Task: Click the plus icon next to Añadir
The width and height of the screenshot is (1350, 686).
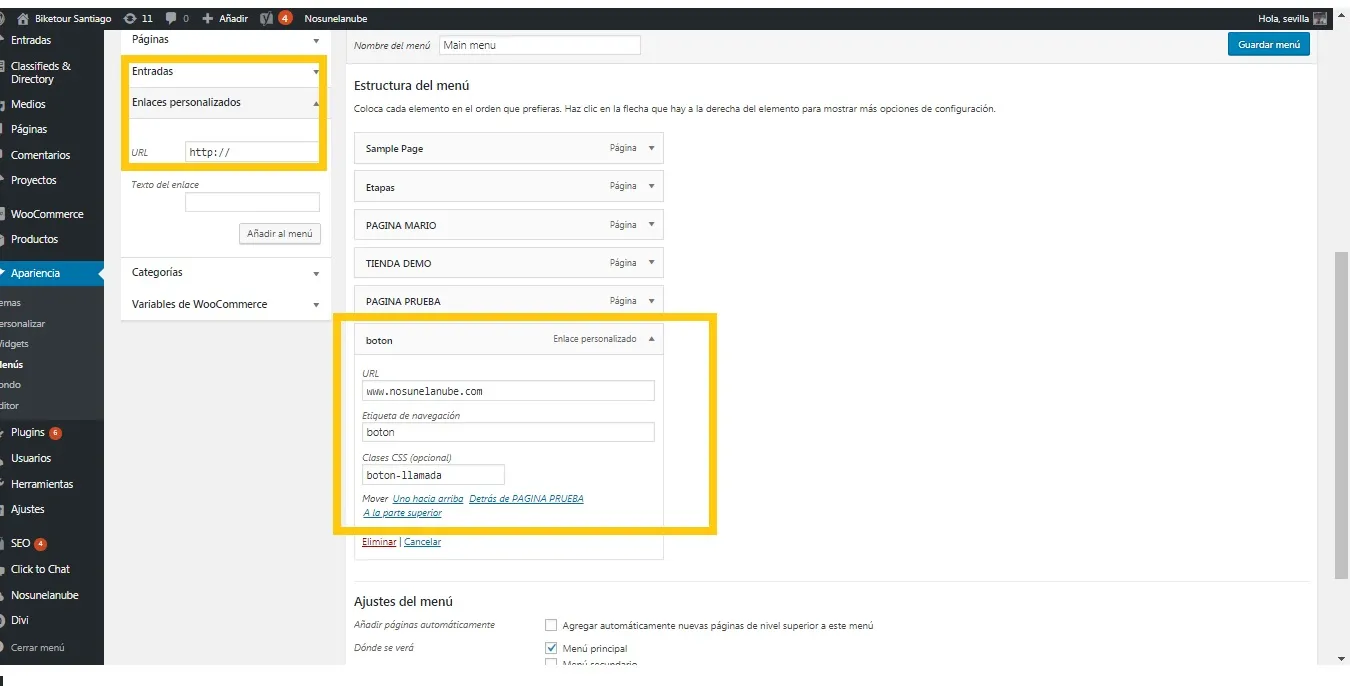Action: (207, 18)
